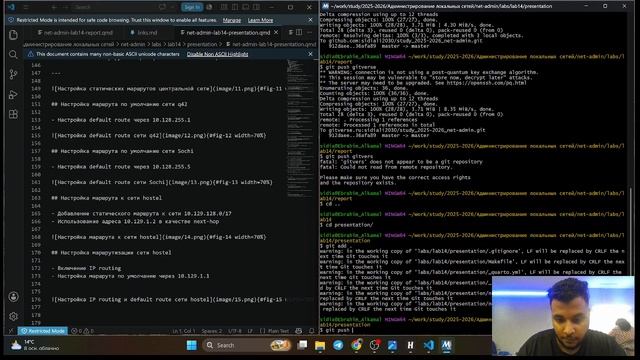
Task: Open Task View on the taskbar
Action: (302, 345)
